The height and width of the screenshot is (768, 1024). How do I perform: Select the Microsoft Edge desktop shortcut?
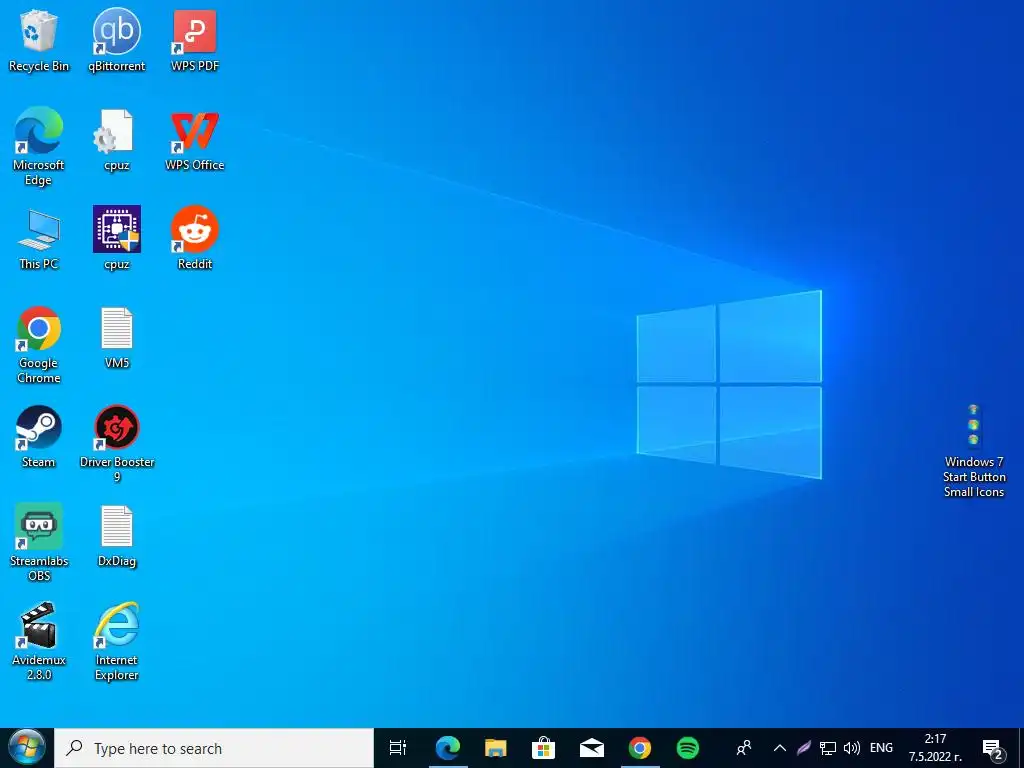[39, 147]
